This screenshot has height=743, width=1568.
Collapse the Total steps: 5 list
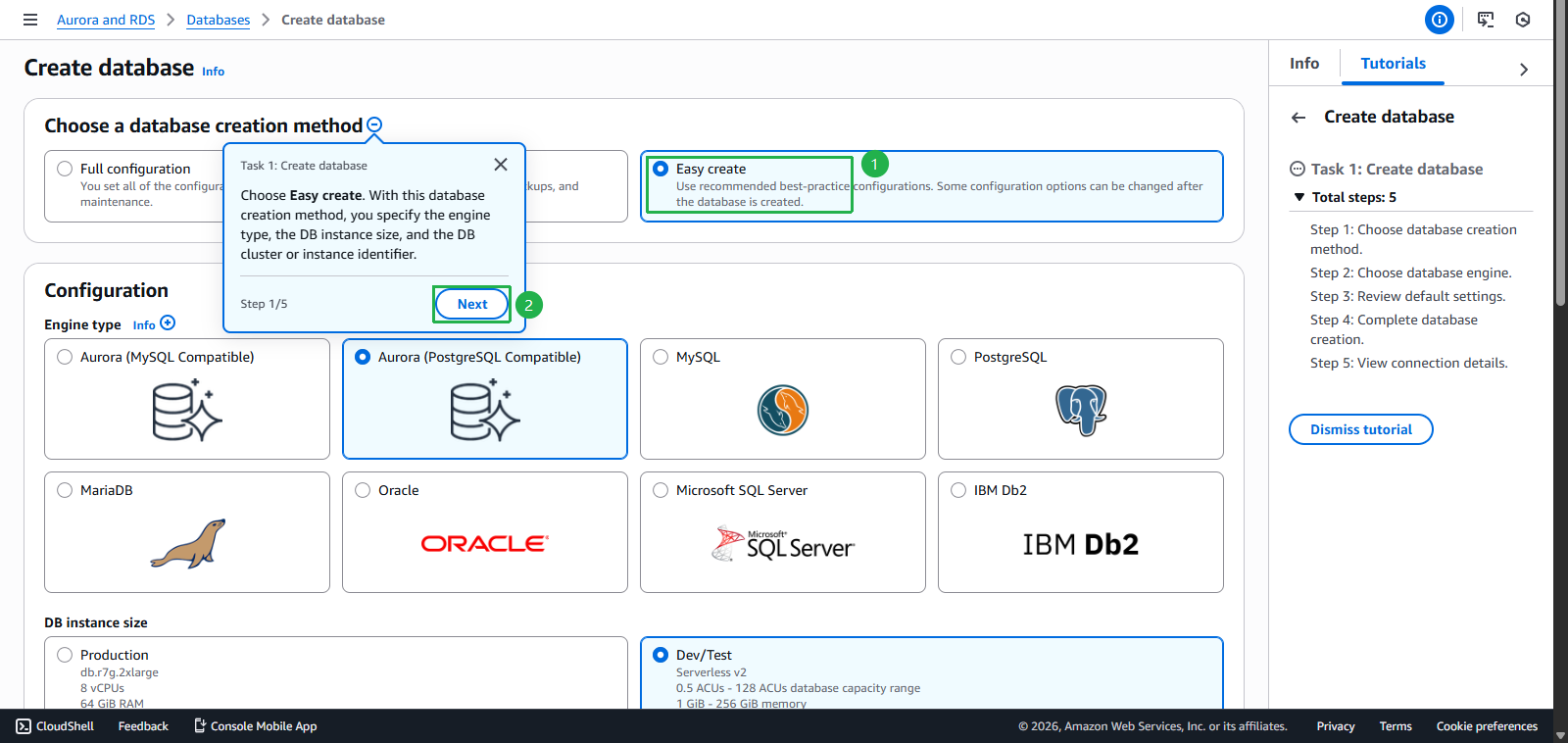point(1299,197)
